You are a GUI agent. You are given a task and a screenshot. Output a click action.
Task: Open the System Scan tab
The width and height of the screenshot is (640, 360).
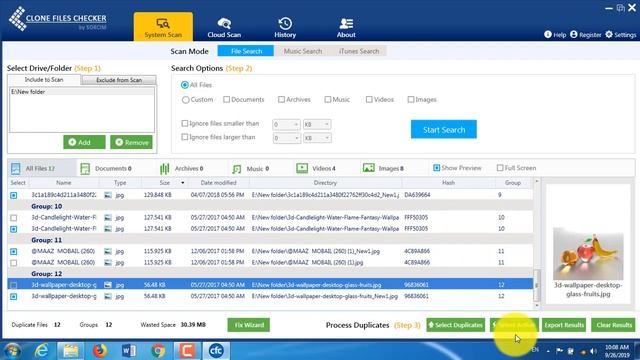(163, 27)
